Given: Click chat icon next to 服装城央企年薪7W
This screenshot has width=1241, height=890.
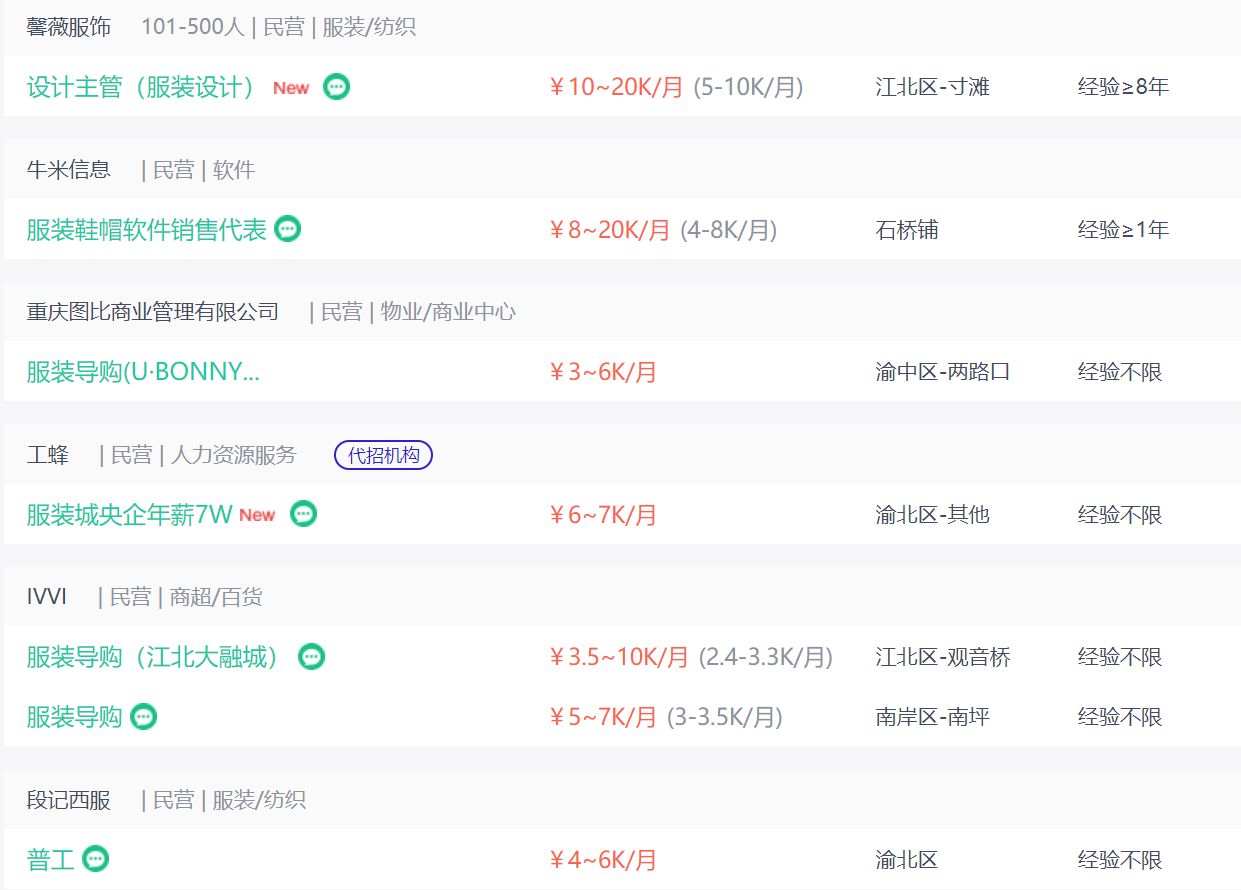Looking at the screenshot, I should [x=304, y=514].
